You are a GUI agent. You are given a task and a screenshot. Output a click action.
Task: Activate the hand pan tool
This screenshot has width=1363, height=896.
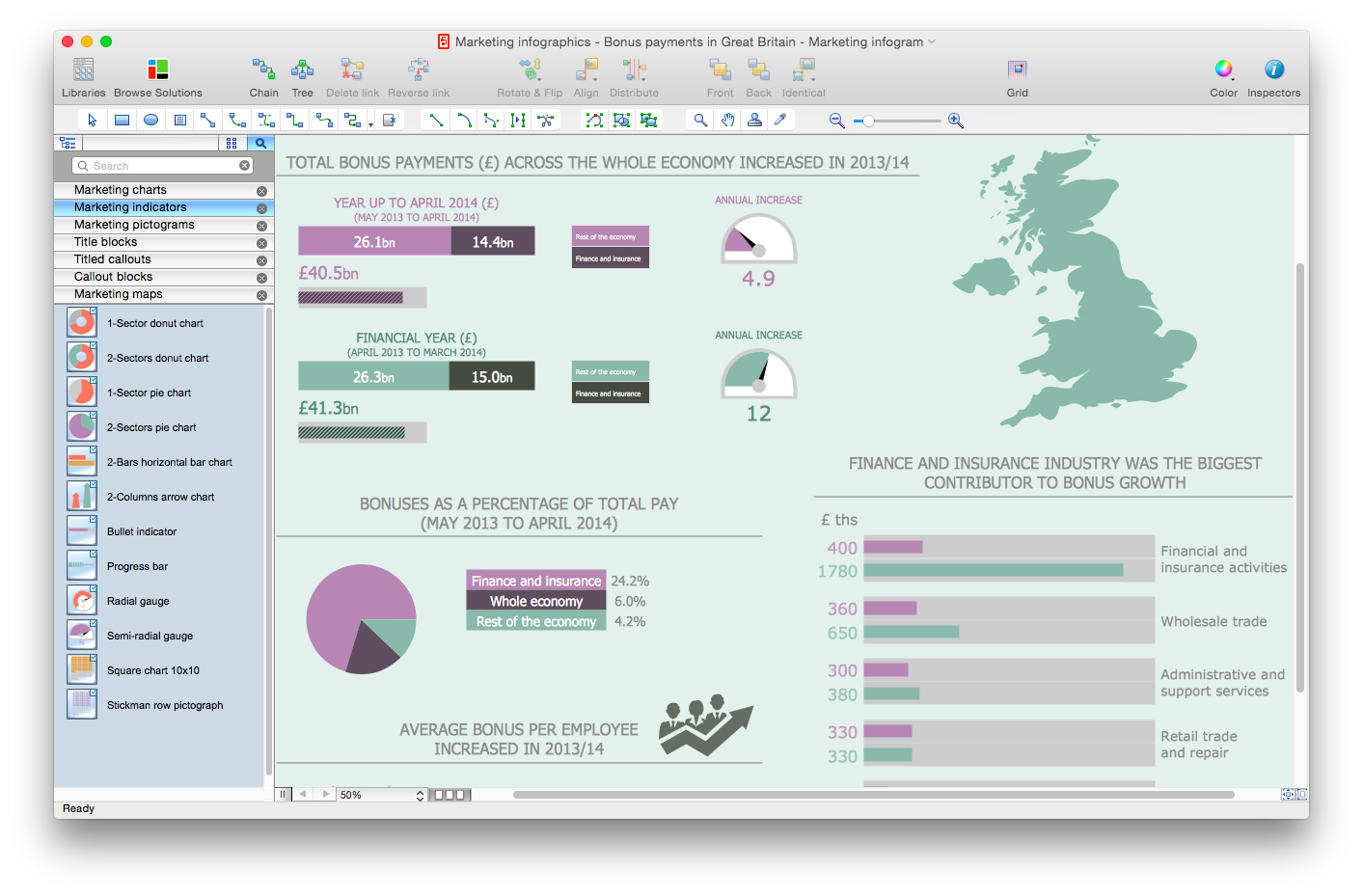coord(727,121)
